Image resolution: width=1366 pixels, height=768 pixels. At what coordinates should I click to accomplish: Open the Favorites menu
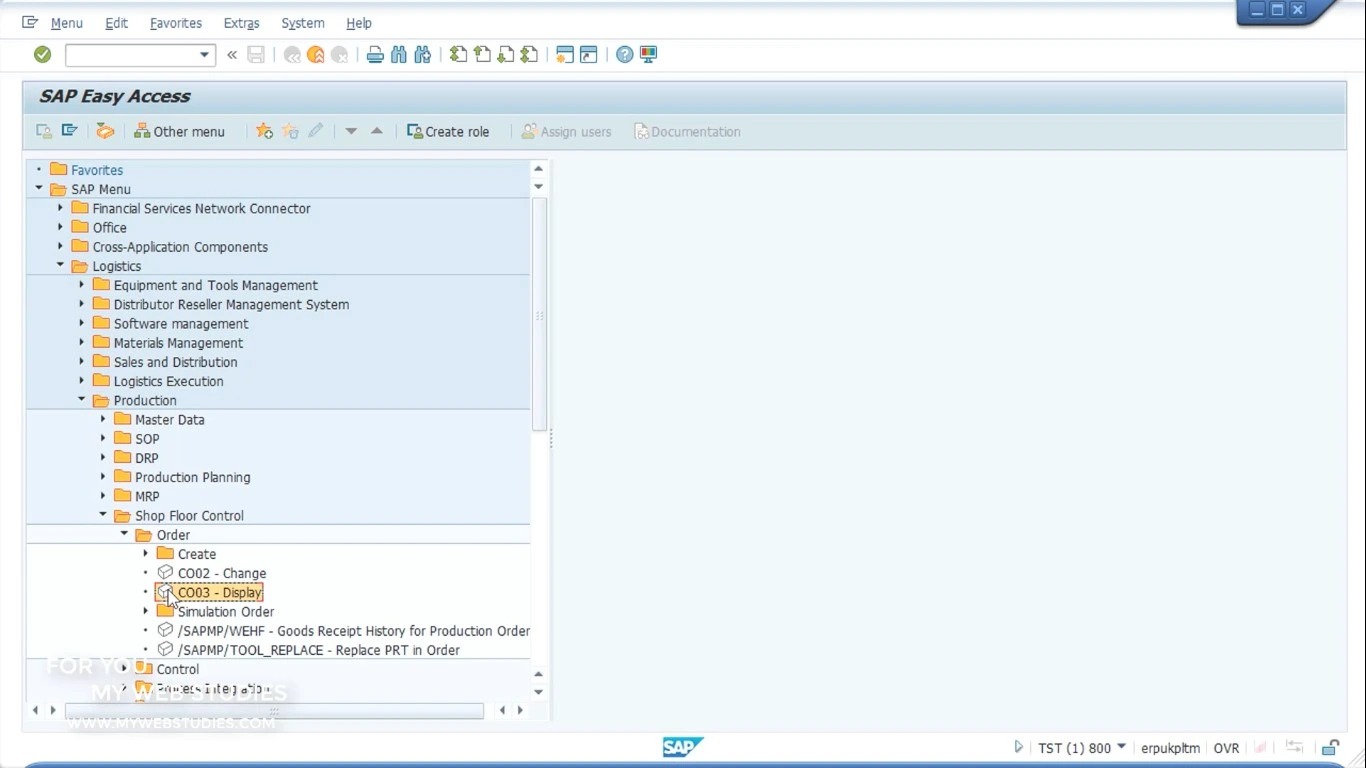[176, 23]
